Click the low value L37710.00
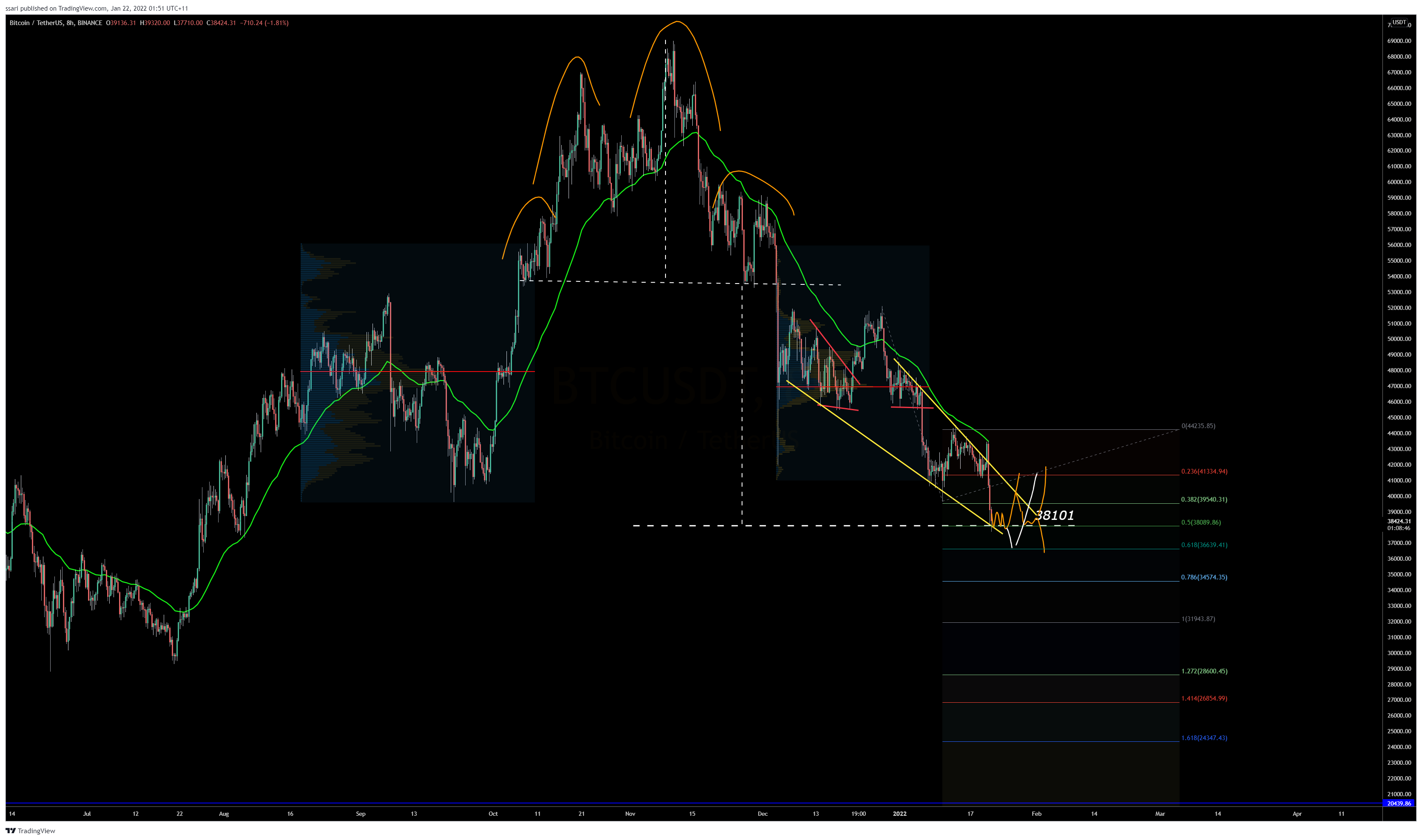 [x=188, y=23]
